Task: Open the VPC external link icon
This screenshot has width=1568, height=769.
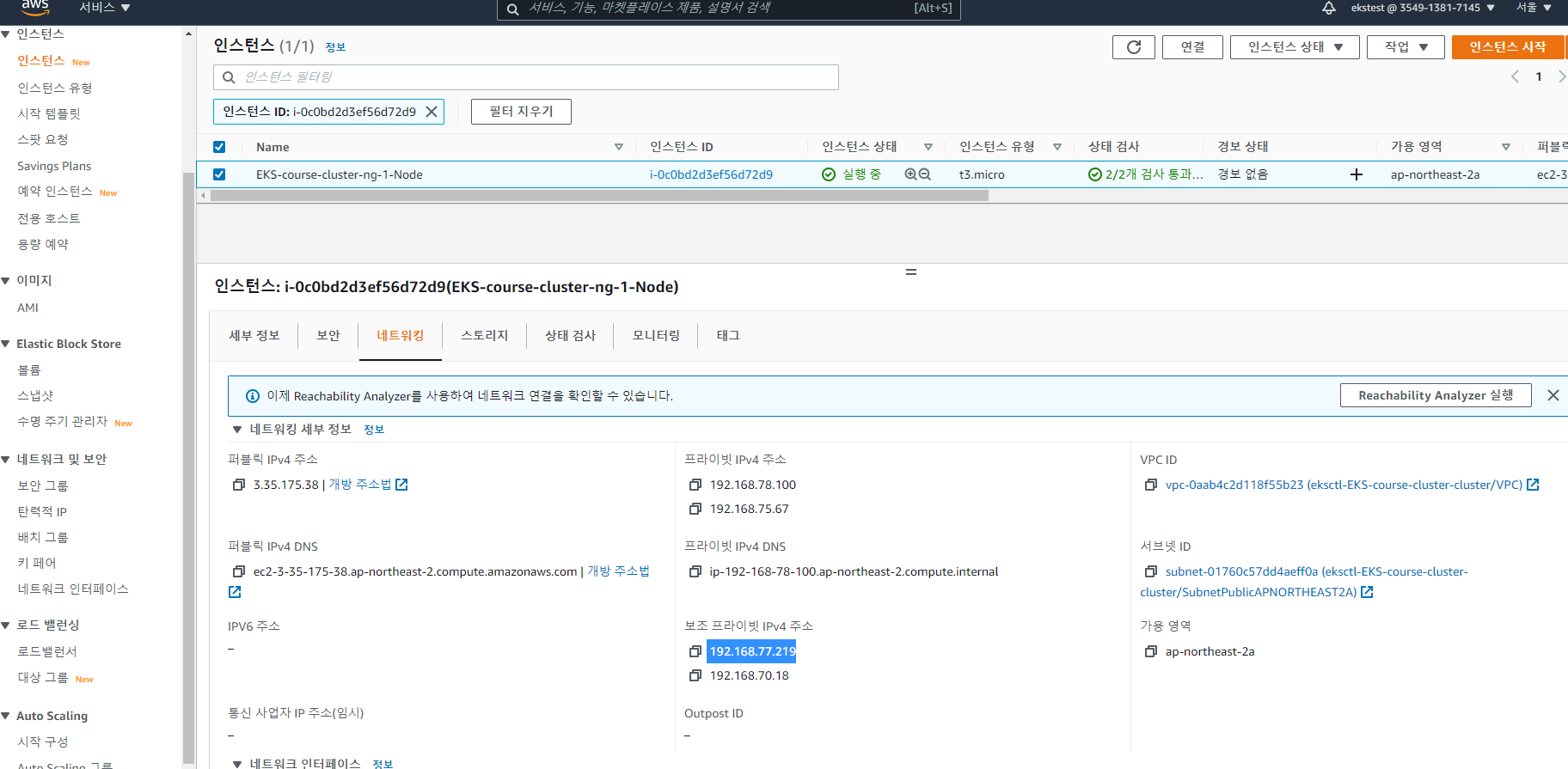Action: click(x=1533, y=485)
